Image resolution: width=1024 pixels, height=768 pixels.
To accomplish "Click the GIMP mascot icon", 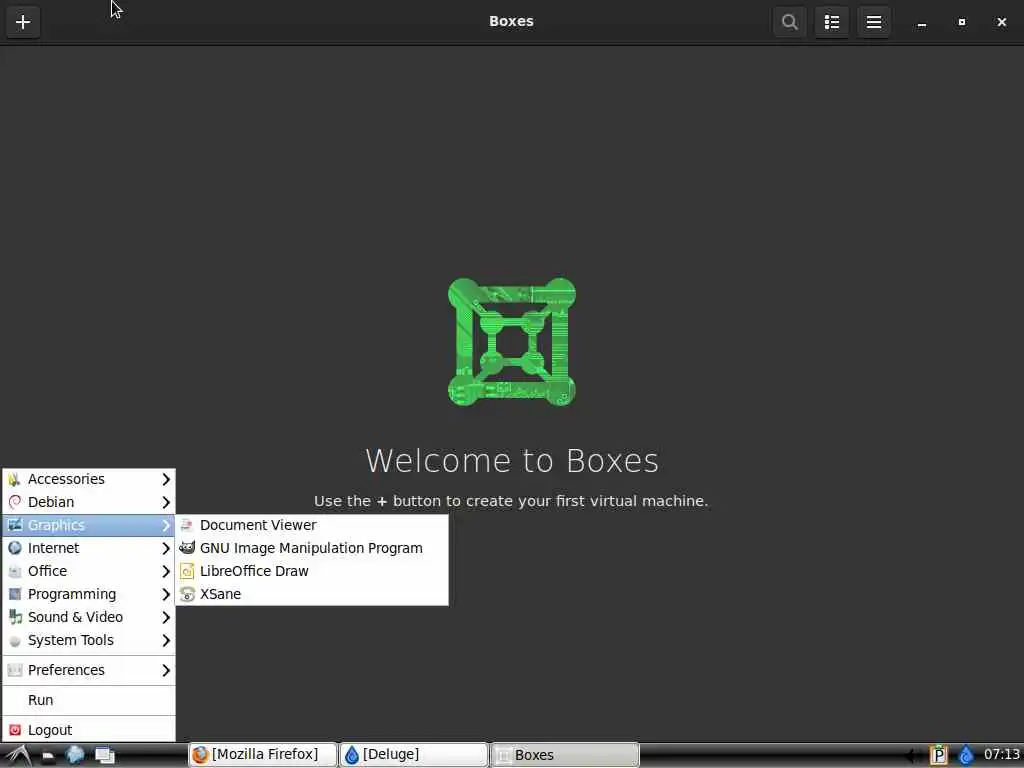I will tap(187, 548).
